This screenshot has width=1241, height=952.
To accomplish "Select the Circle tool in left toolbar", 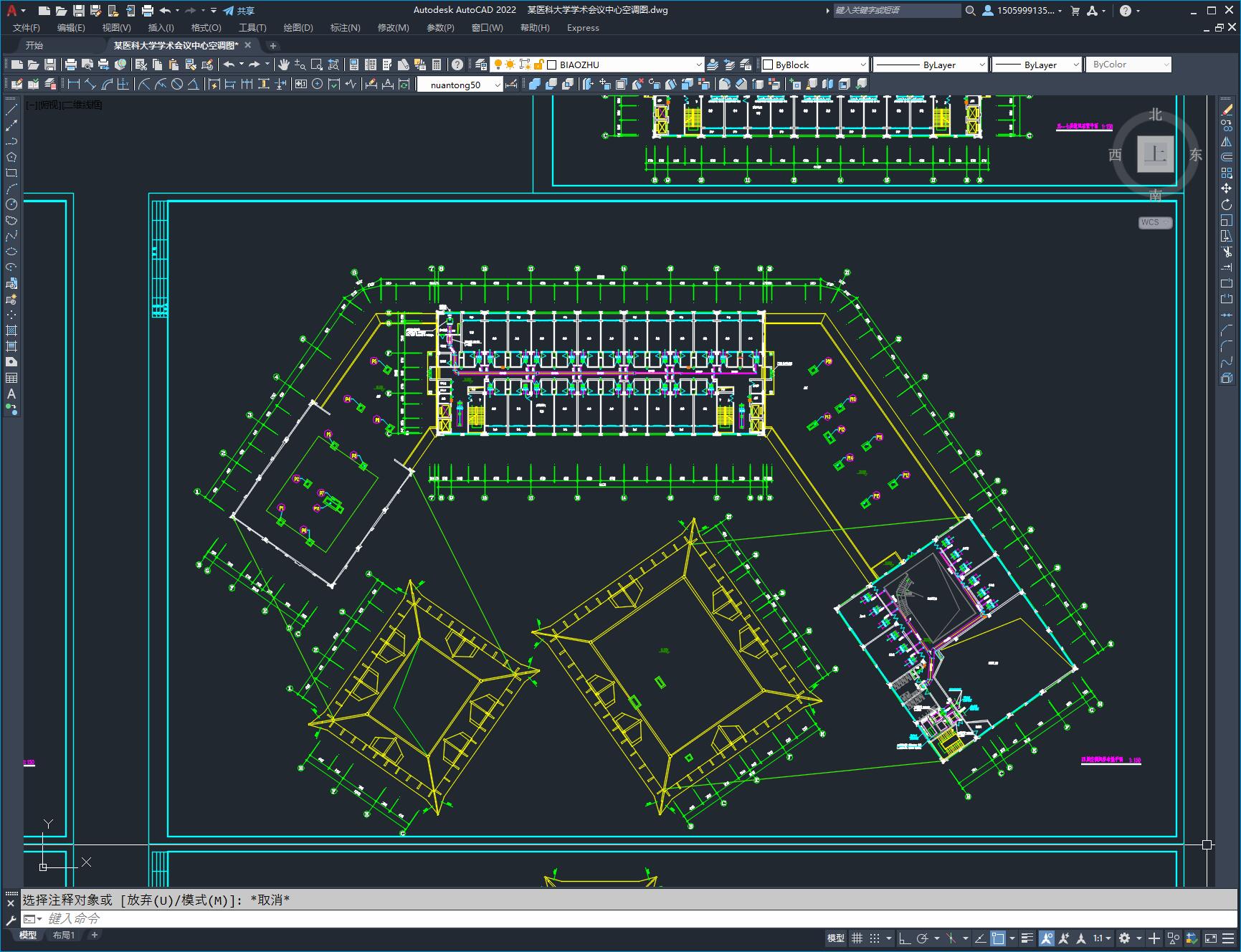I will [11, 204].
